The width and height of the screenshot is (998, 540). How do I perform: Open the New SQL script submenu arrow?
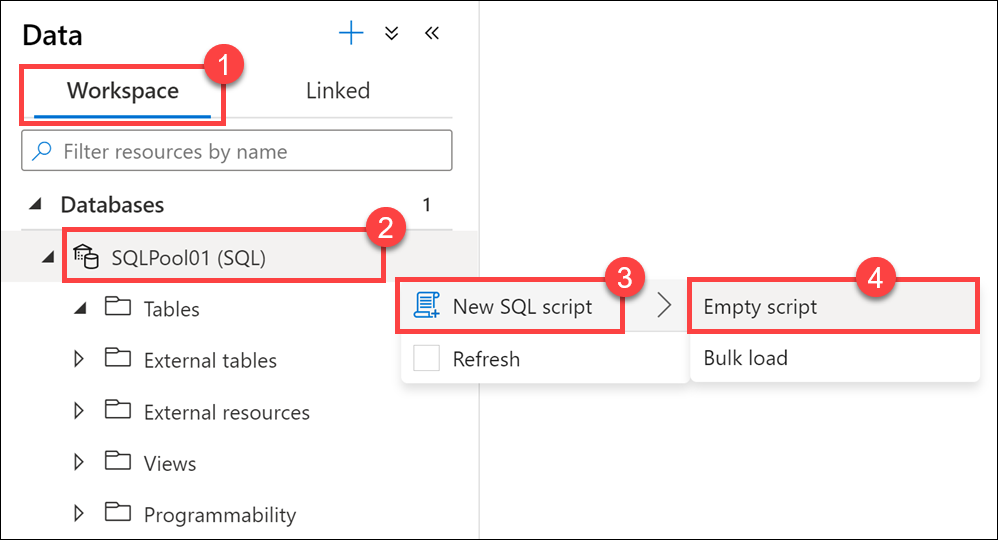pyautogui.click(x=663, y=307)
